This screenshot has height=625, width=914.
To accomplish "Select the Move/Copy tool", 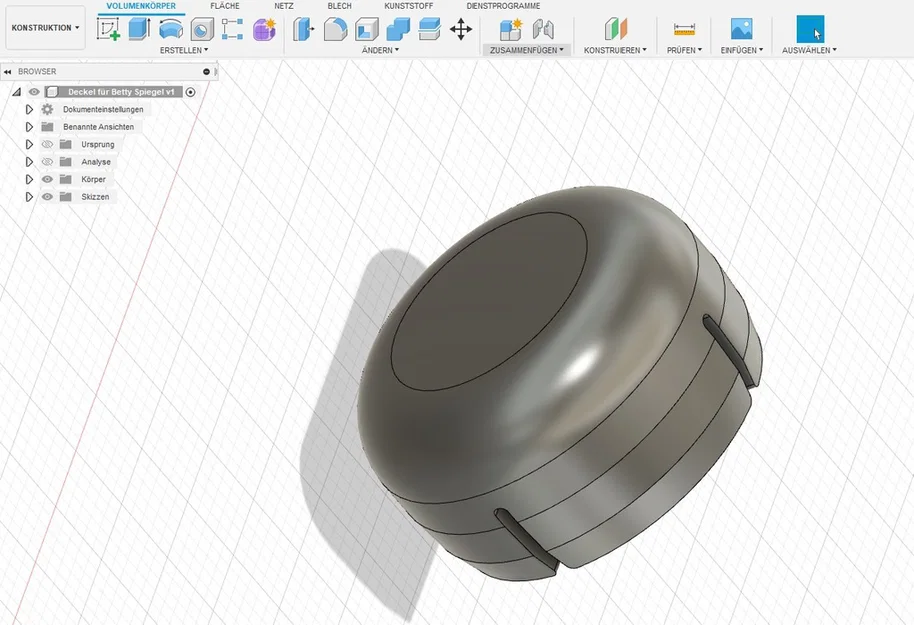I will (x=460, y=29).
